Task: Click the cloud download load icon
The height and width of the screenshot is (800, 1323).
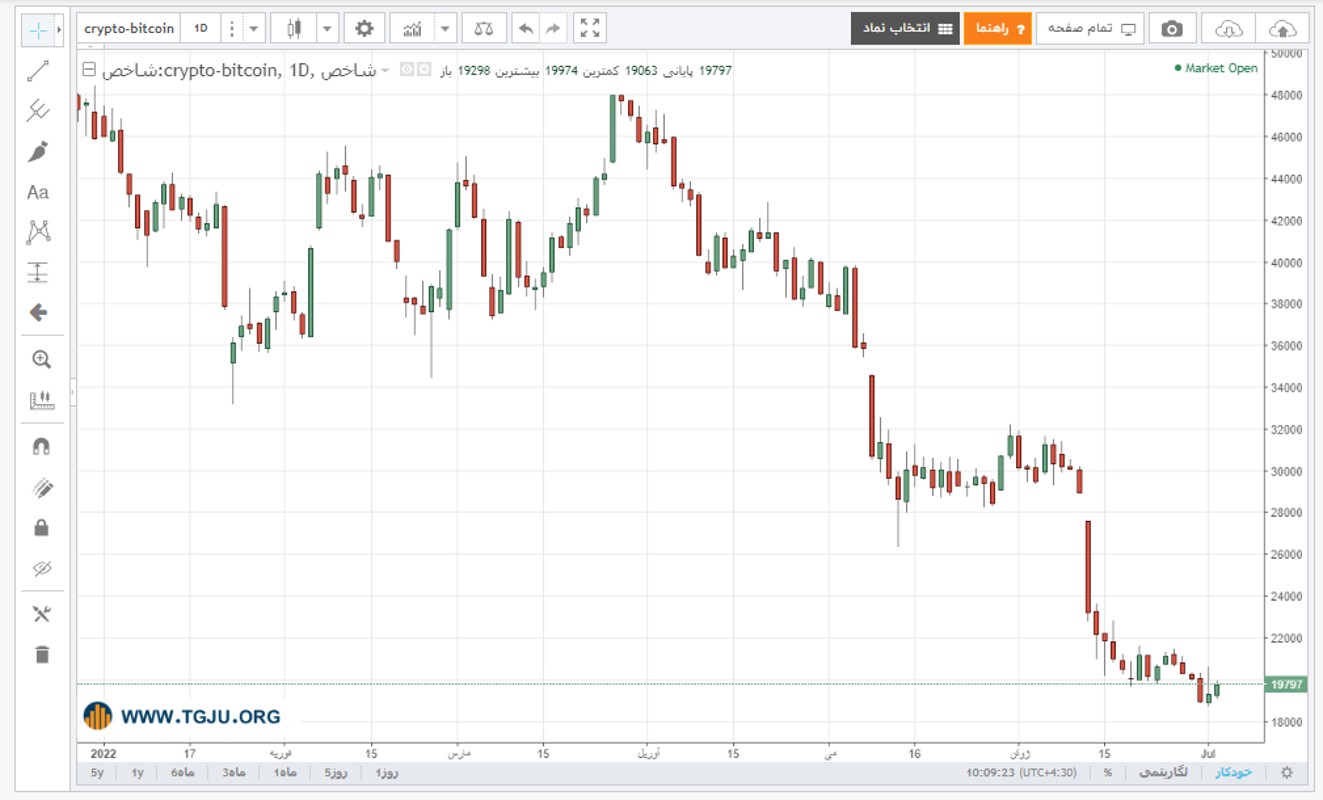Action: [x=1228, y=28]
